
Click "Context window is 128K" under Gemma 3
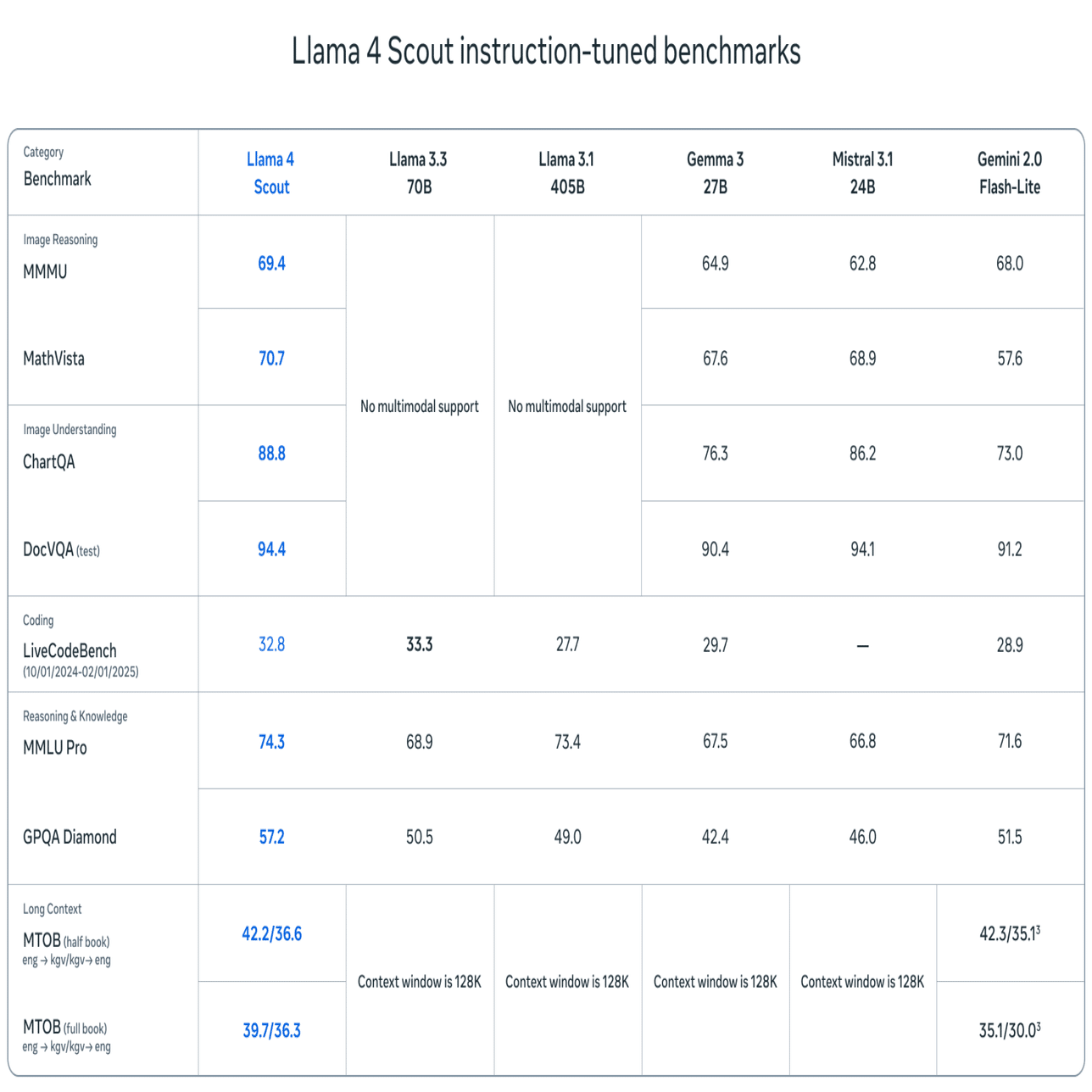[715, 982]
